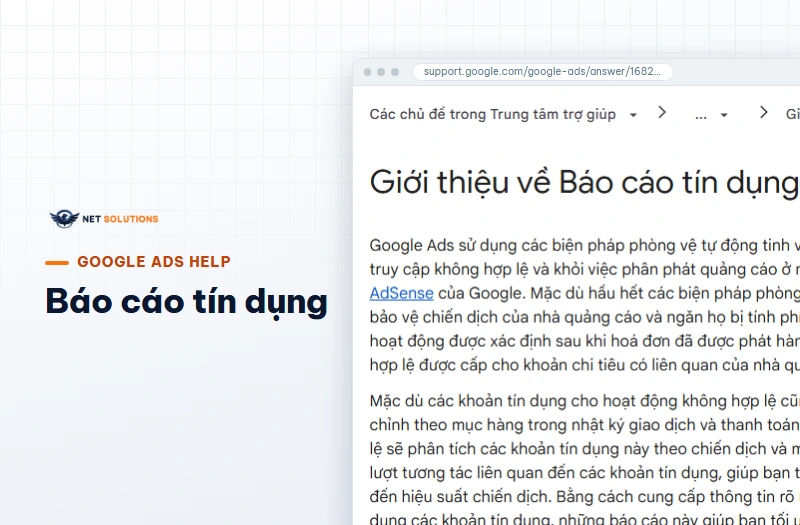Image resolution: width=800 pixels, height=525 pixels.
Task: Click the middle gray window dot
Action: coord(381,72)
